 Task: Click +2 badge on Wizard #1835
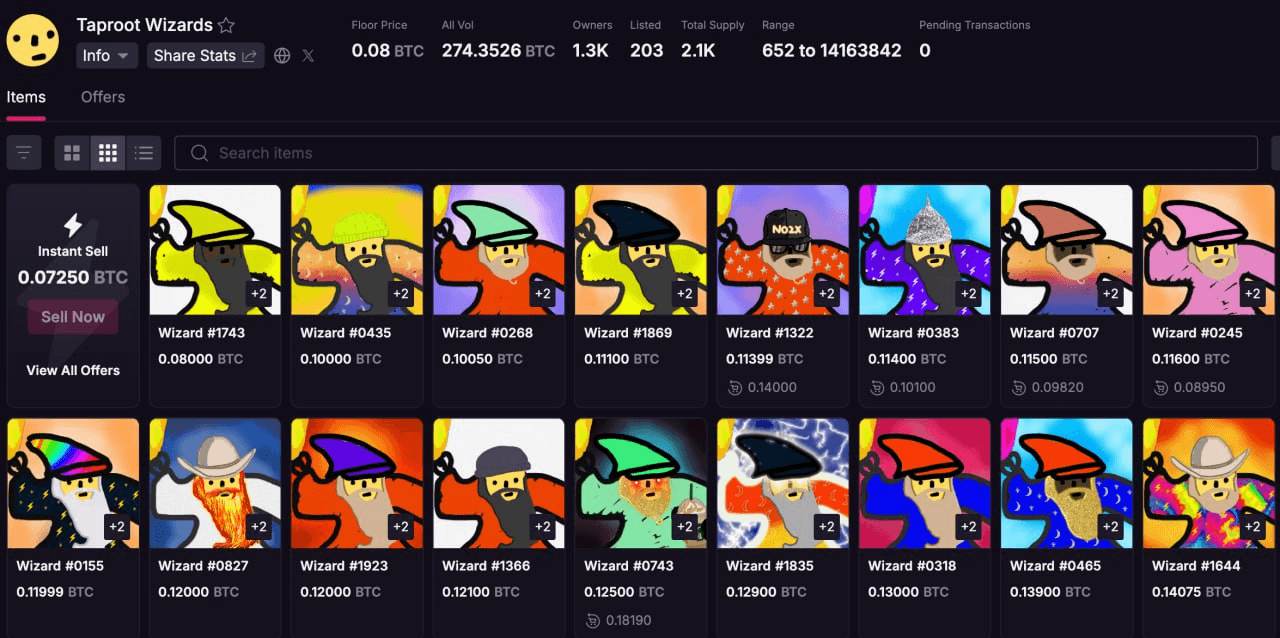(827, 527)
